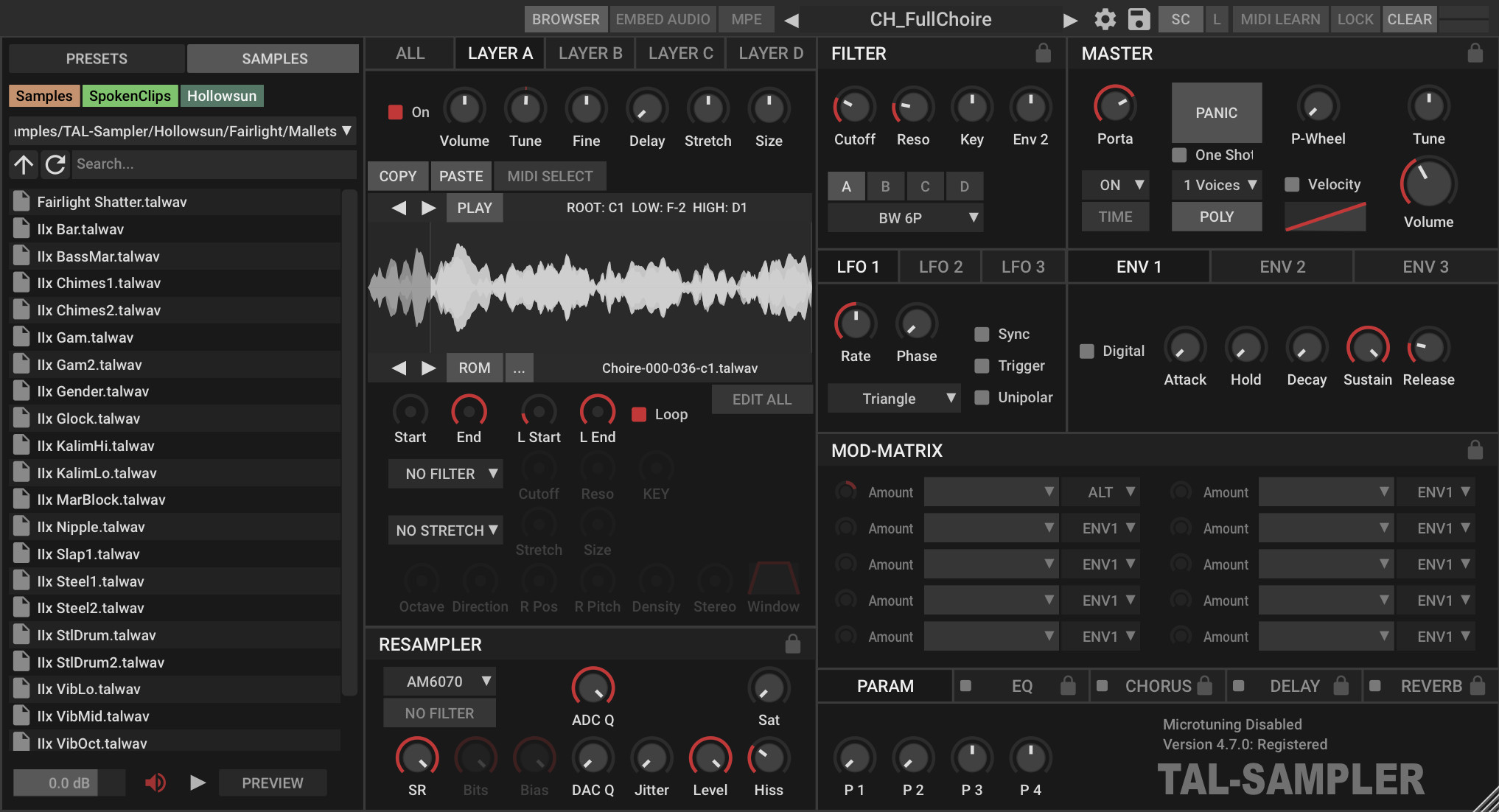Viewport: 1499px width, 812px height.
Task: Click the COPY button in Layer A toolbar
Action: tap(398, 175)
